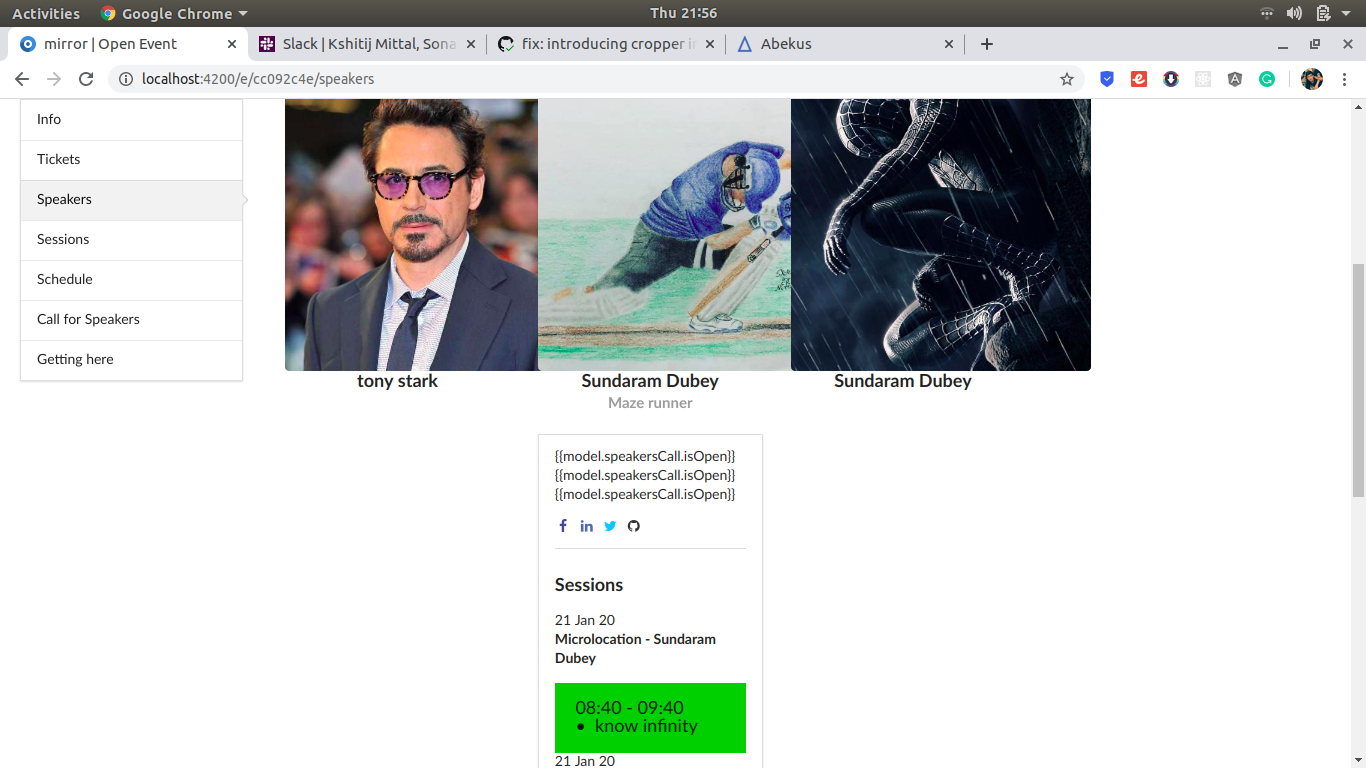Image resolution: width=1366 pixels, height=768 pixels.
Task: Open the Chrome three-dot menu
Action: click(1343, 79)
